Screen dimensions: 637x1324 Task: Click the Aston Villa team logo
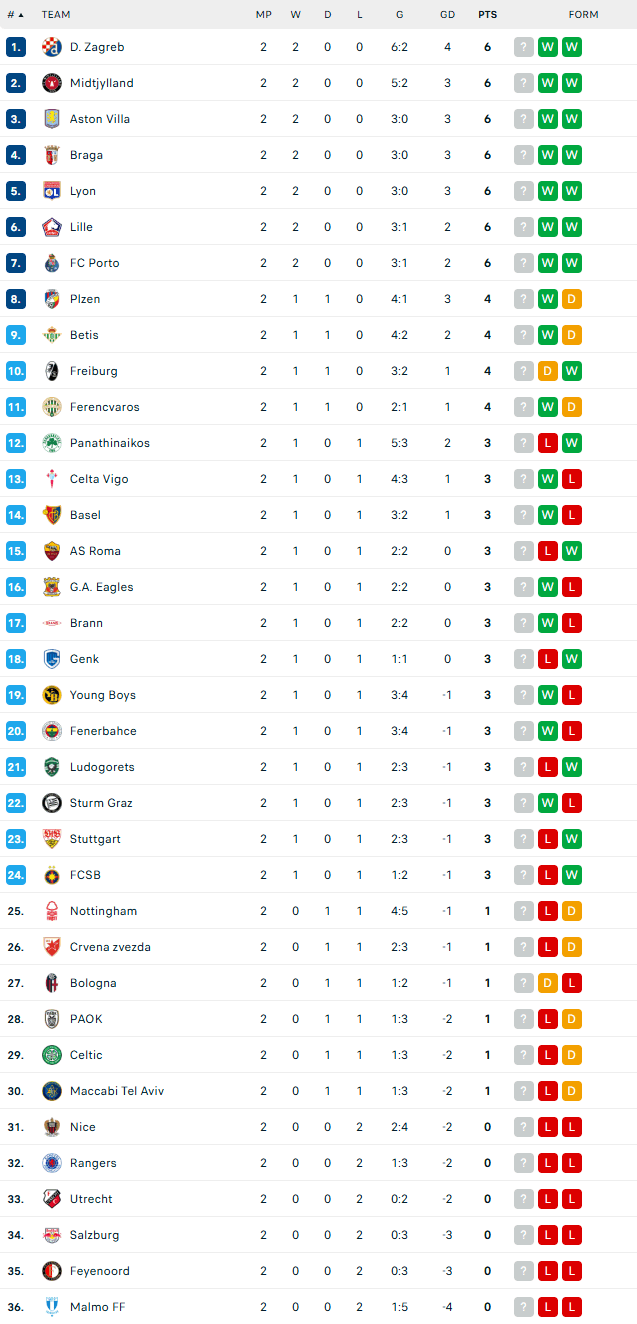(52, 119)
